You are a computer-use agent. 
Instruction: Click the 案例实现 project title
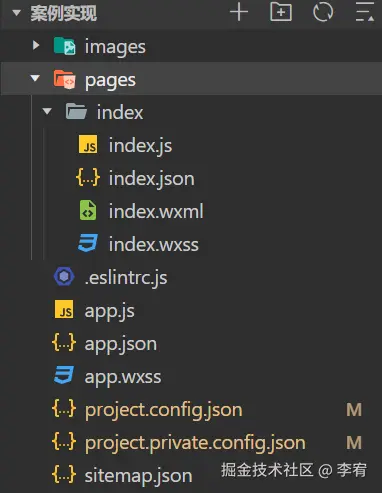[64, 13]
